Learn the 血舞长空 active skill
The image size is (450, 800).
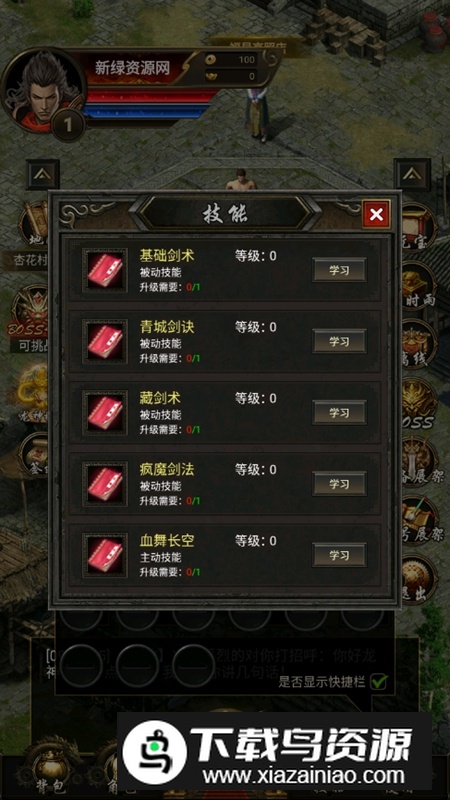pyautogui.click(x=339, y=555)
